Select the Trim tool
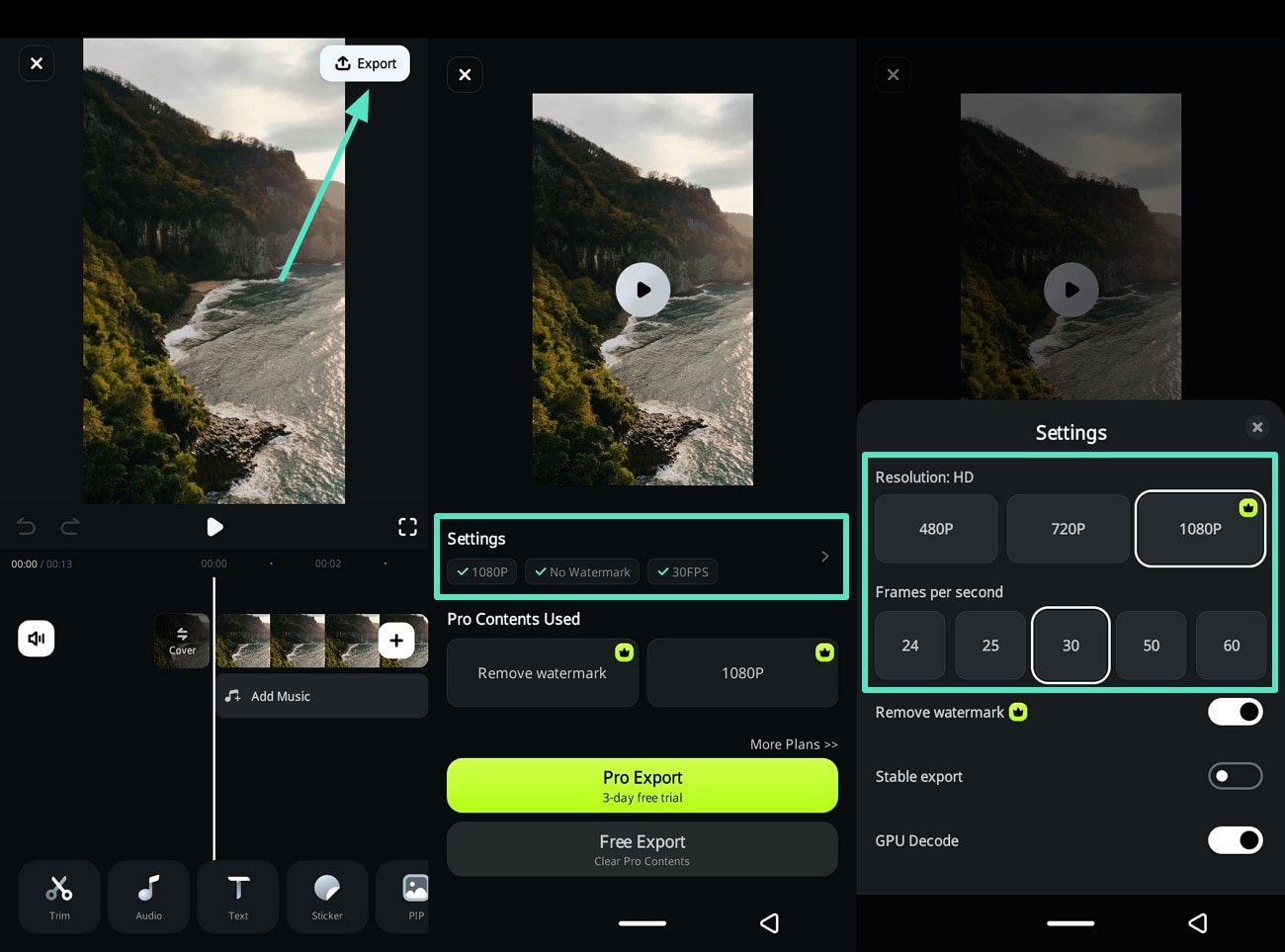 pos(59,897)
